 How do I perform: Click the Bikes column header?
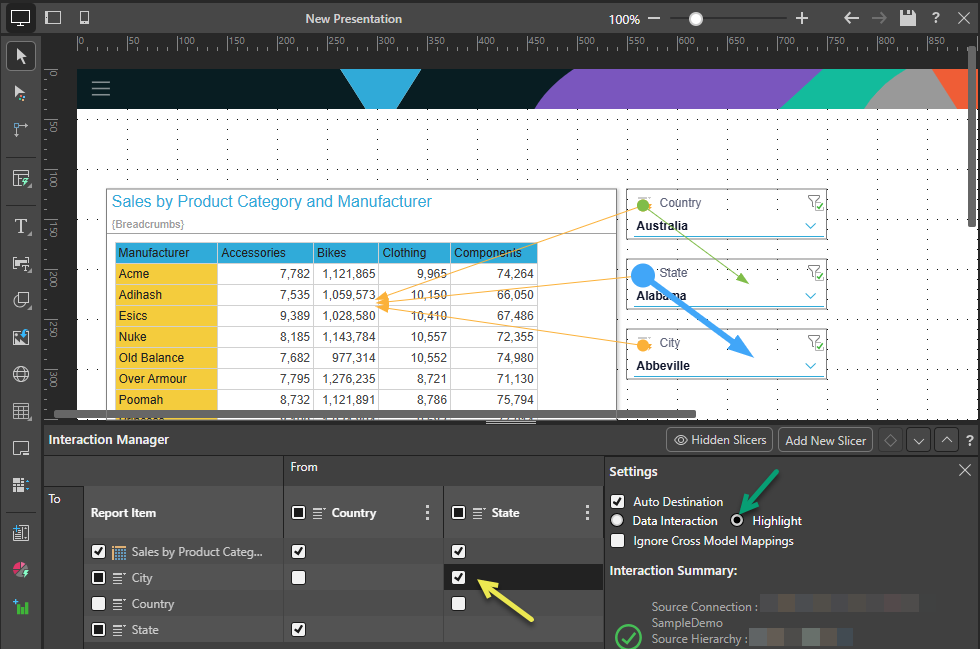tap(346, 253)
